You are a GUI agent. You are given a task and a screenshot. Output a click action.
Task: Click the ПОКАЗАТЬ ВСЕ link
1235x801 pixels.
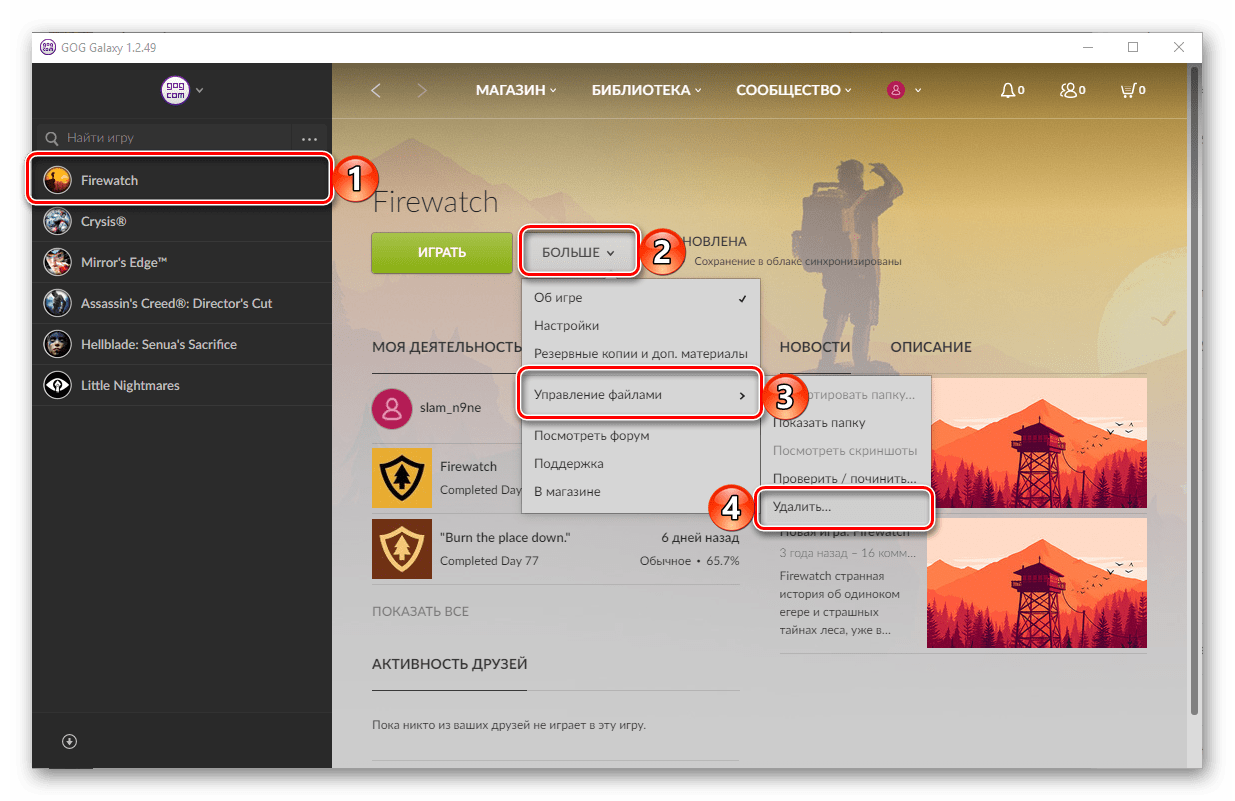click(420, 611)
